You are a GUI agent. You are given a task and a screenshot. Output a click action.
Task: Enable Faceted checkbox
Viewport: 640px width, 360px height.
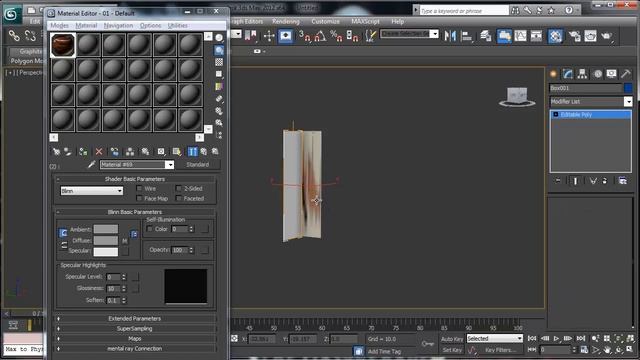coord(179,198)
